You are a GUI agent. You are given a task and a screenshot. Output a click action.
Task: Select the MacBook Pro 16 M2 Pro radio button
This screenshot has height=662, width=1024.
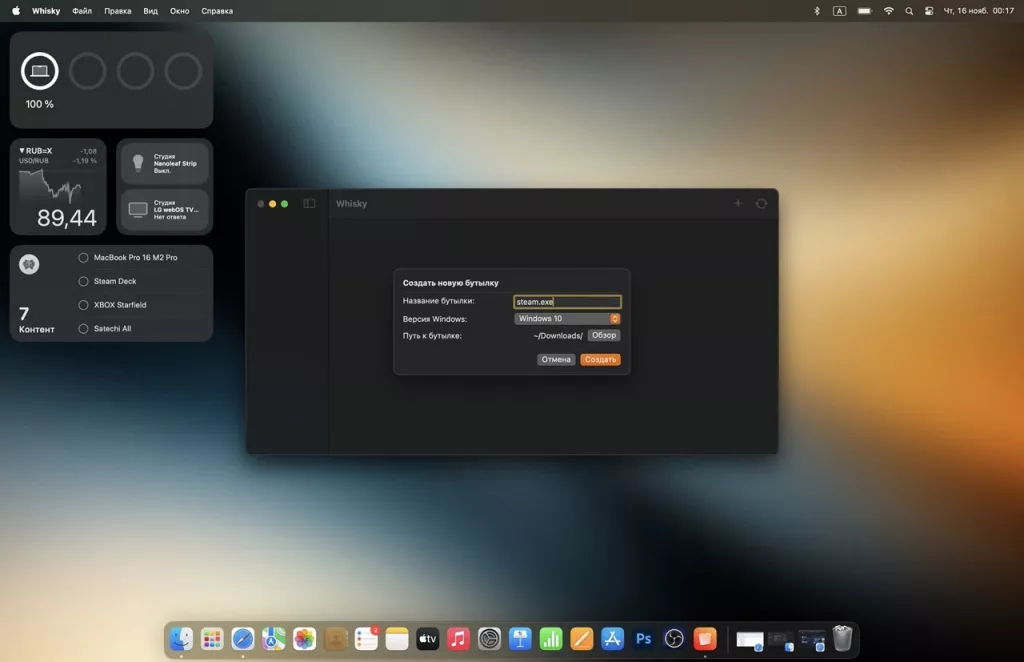[84, 258]
